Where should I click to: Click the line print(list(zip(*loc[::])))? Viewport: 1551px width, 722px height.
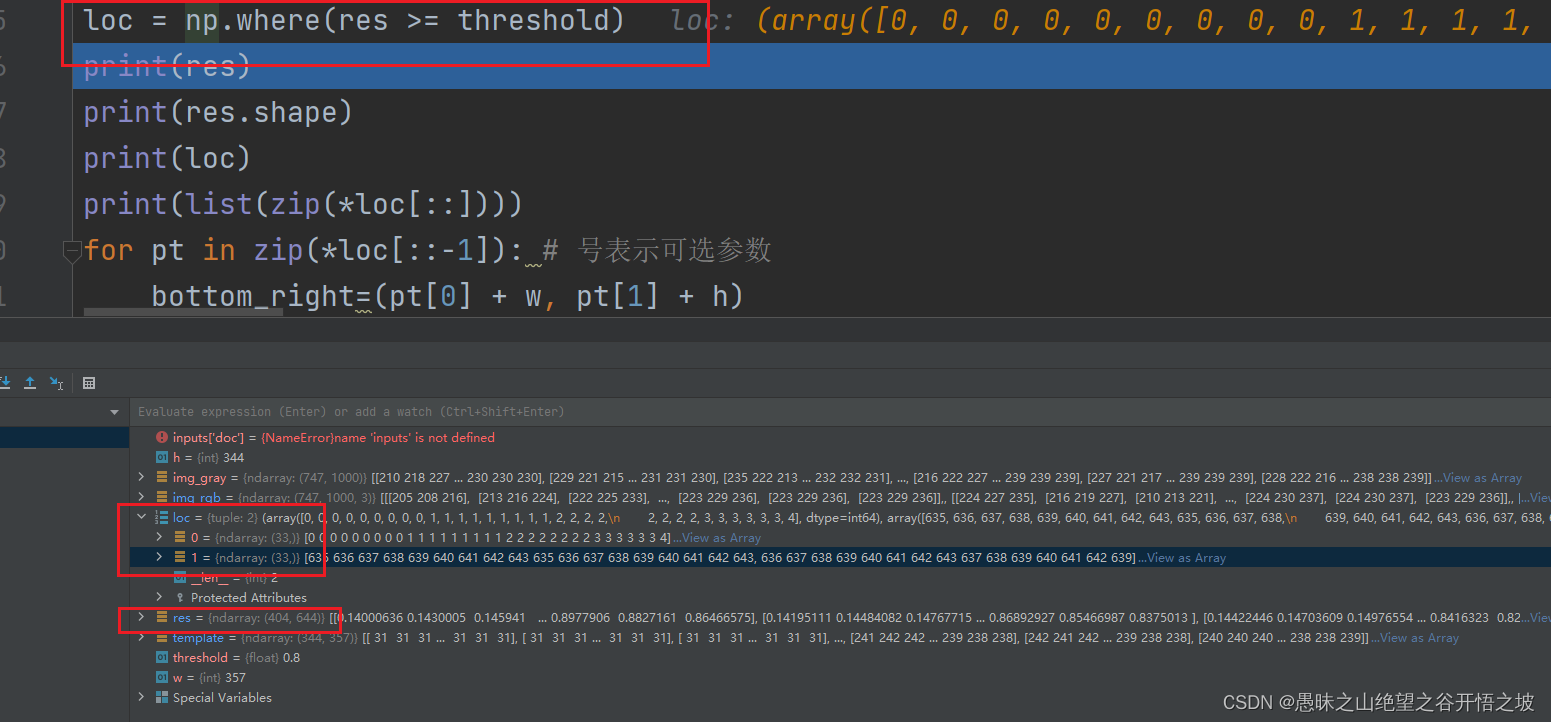click(x=303, y=204)
